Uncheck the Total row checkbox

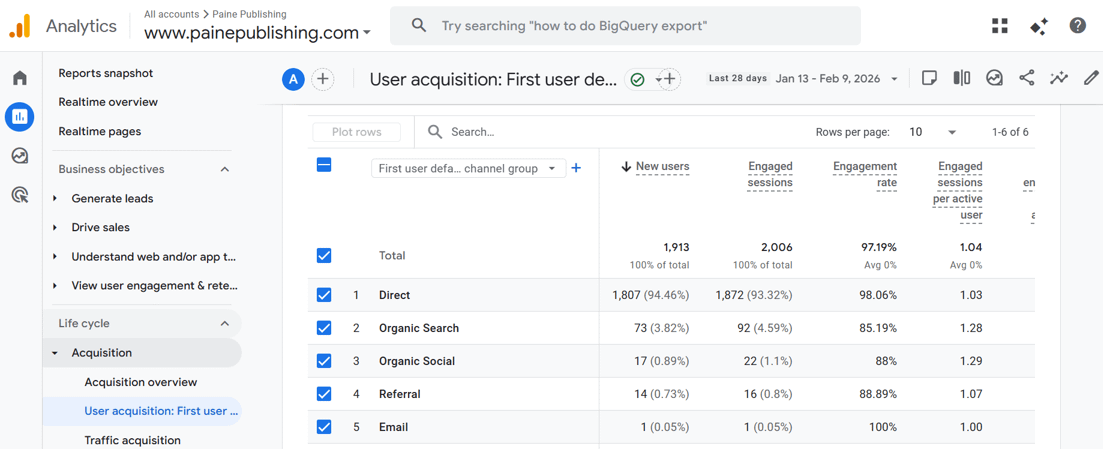click(x=324, y=255)
